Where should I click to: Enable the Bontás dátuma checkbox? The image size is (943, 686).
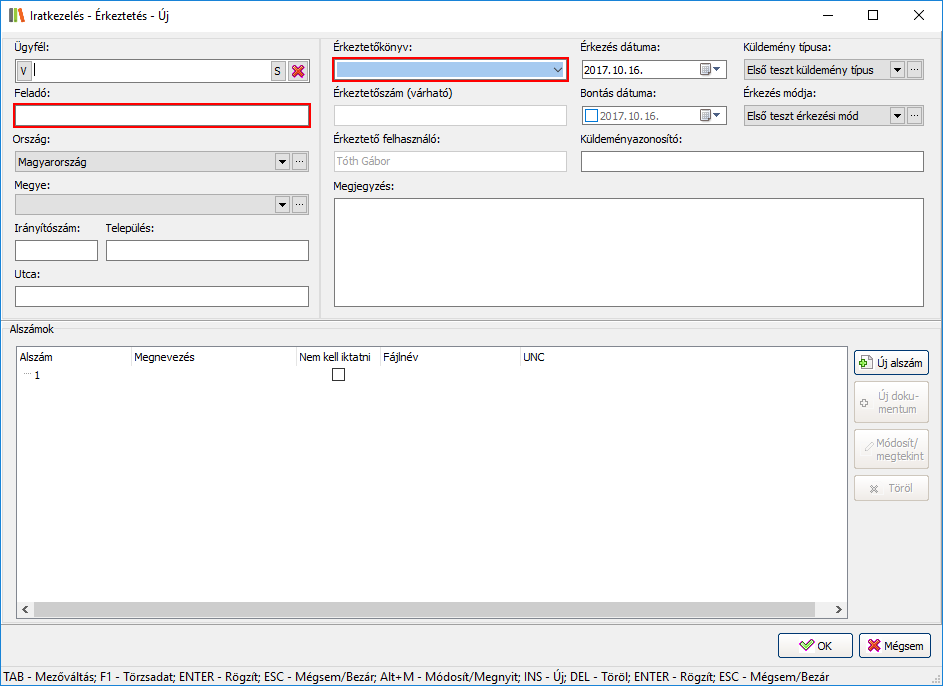click(x=591, y=116)
